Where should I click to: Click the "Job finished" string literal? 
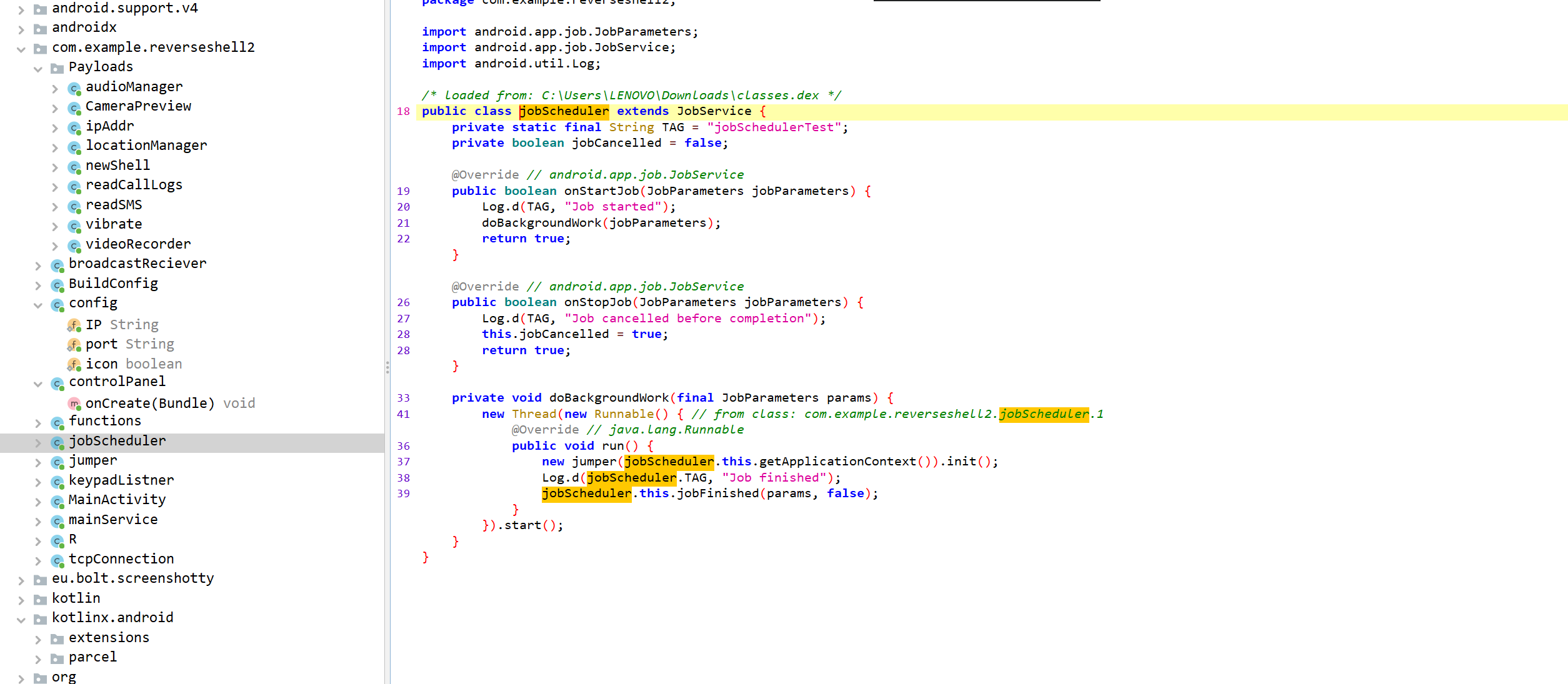[774, 478]
